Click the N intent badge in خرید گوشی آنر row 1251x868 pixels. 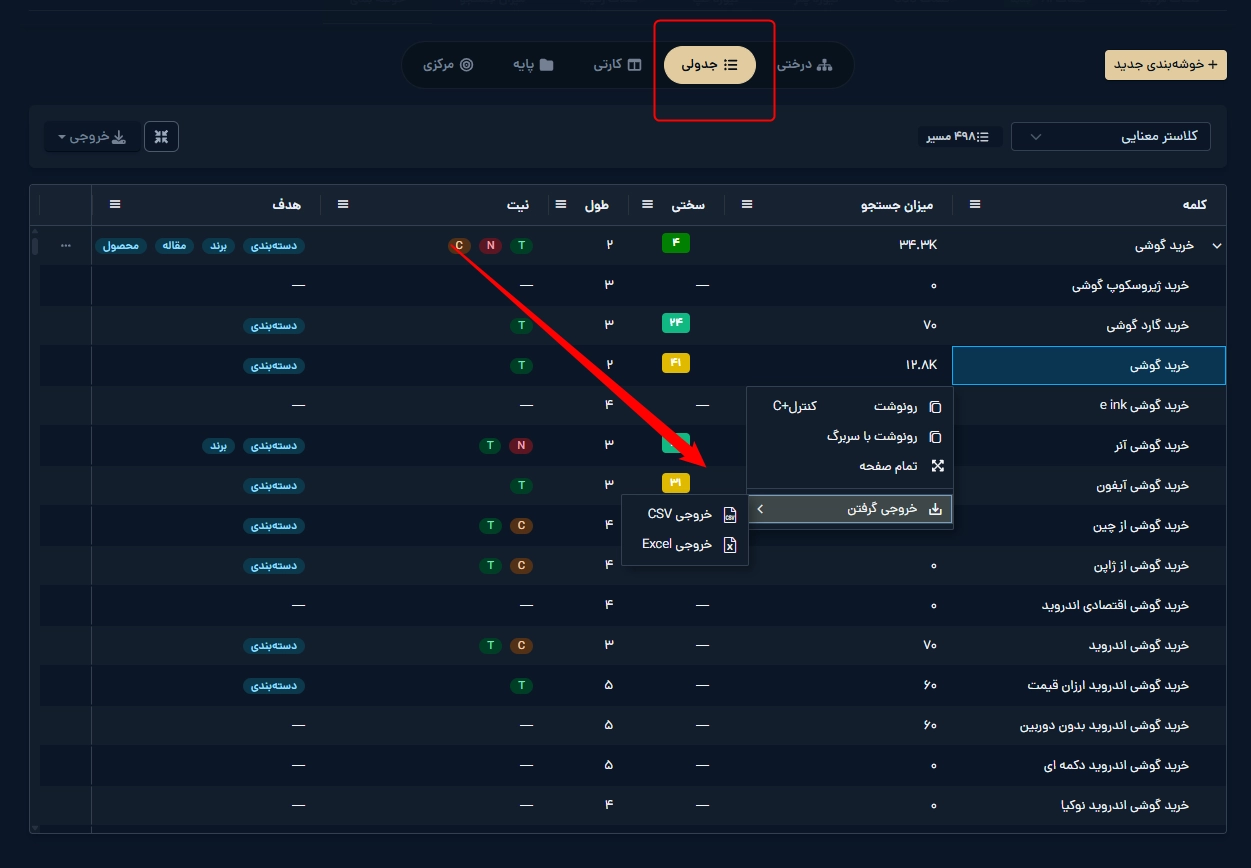[x=520, y=445]
